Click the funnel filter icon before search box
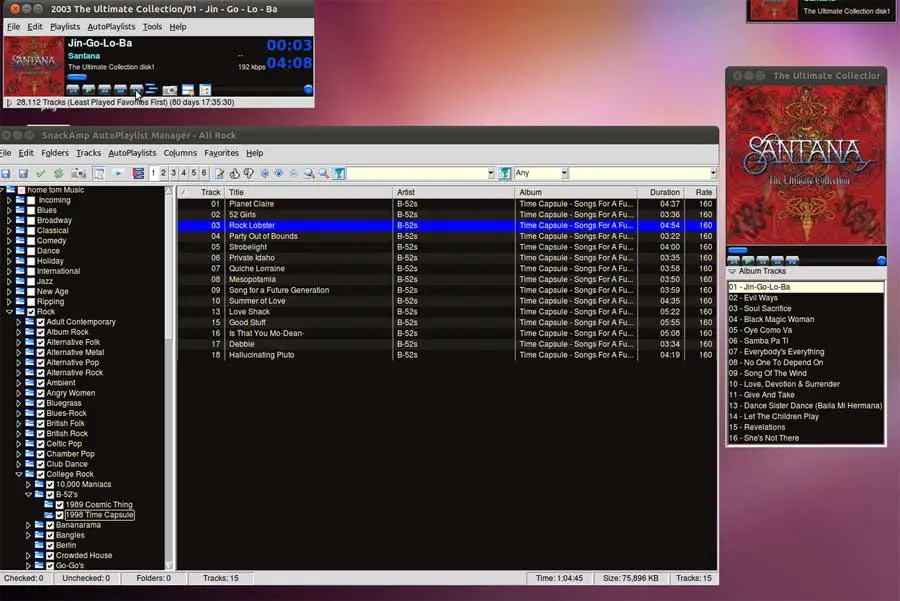 click(x=339, y=173)
